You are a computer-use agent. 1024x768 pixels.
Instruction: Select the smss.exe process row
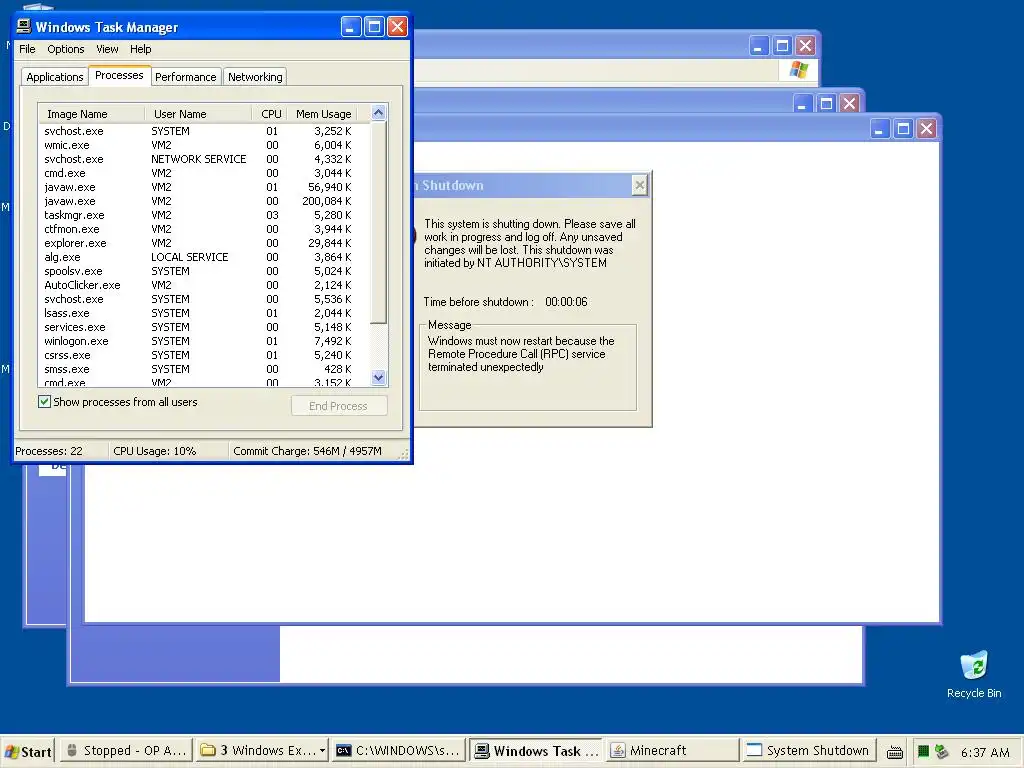click(204, 370)
